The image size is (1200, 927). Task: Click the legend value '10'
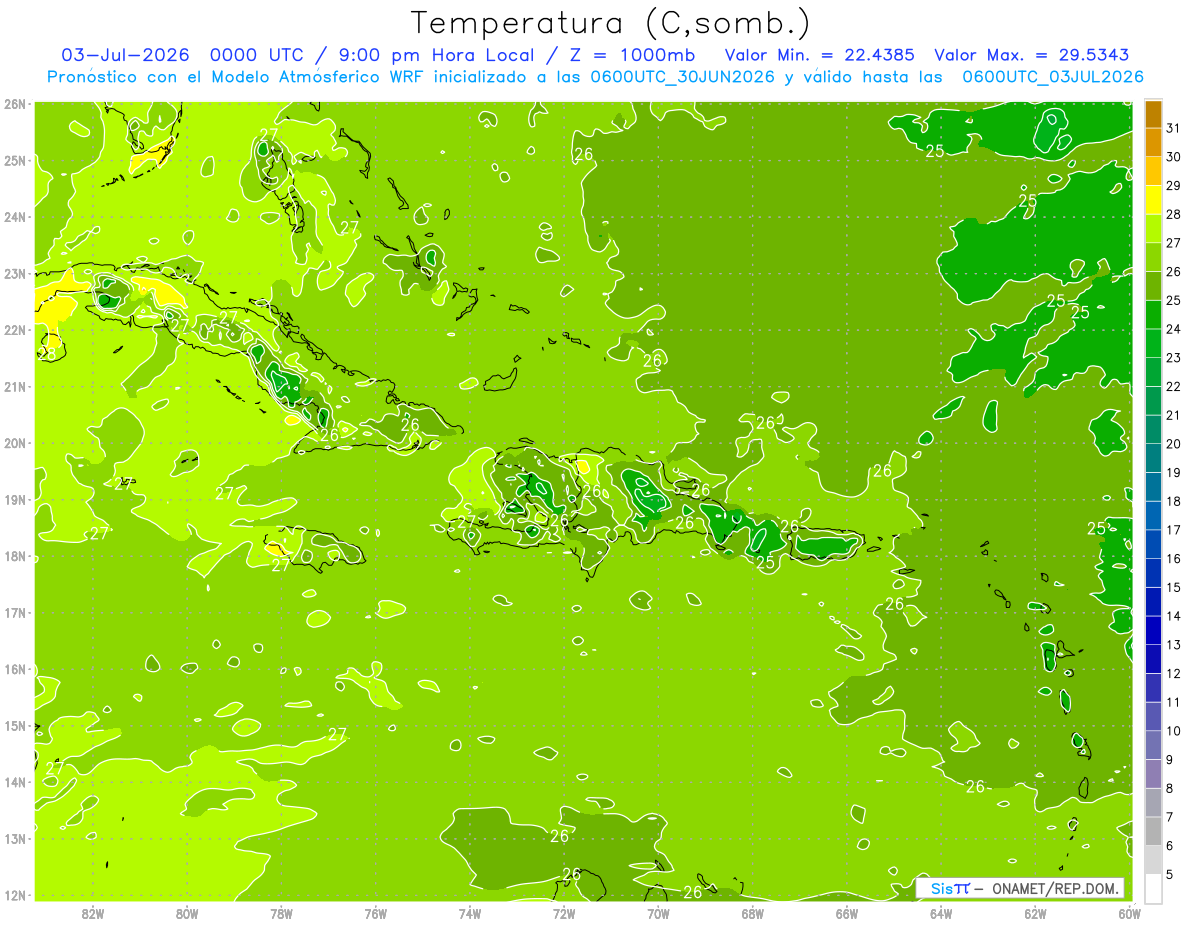(1174, 731)
